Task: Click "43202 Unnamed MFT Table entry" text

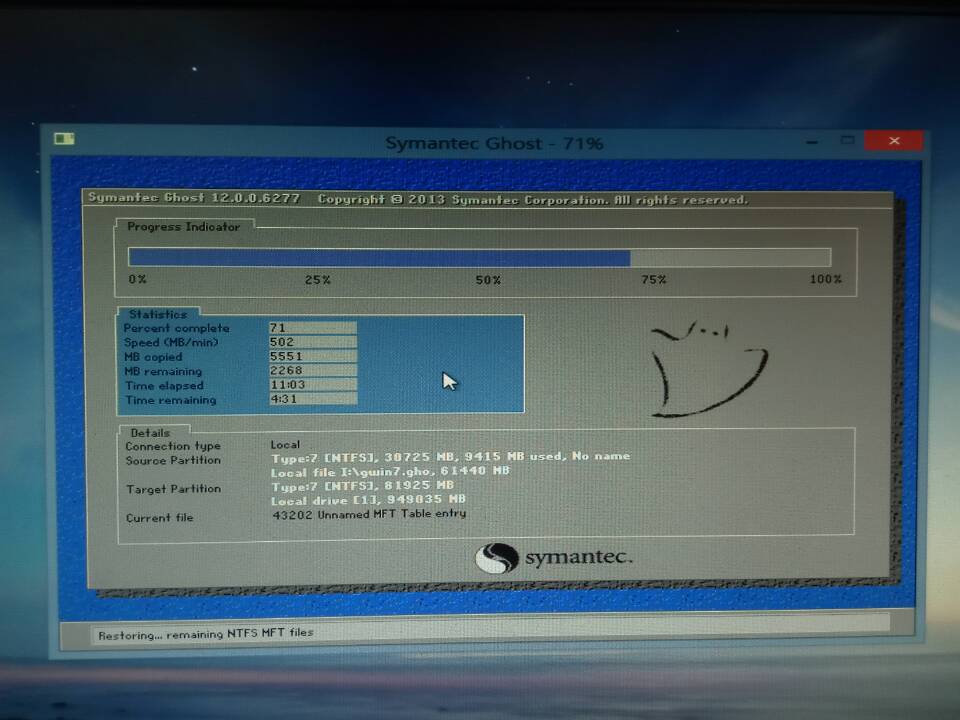Action: [x=369, y=514]
